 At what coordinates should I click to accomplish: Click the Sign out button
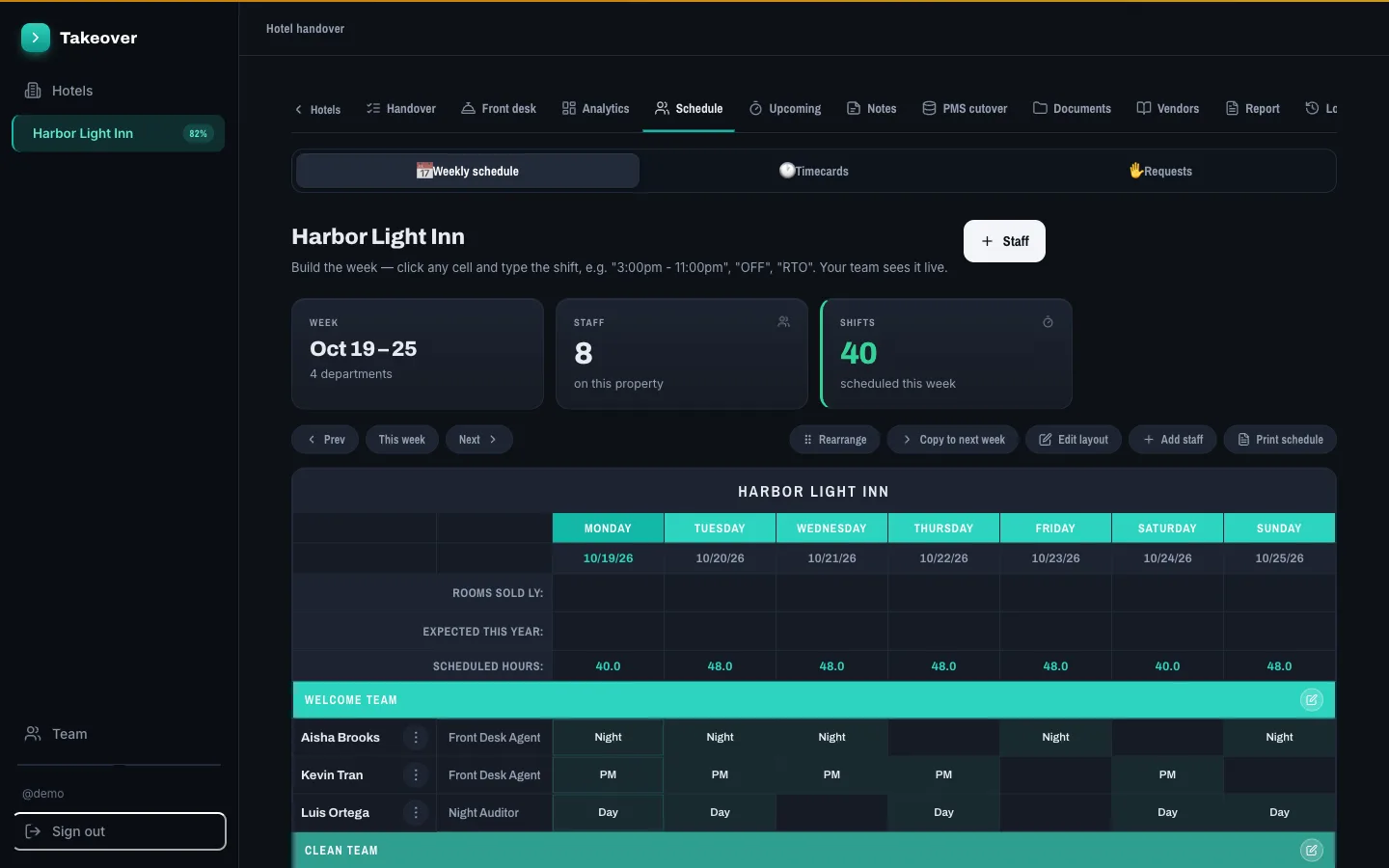[x=120, y=831]
